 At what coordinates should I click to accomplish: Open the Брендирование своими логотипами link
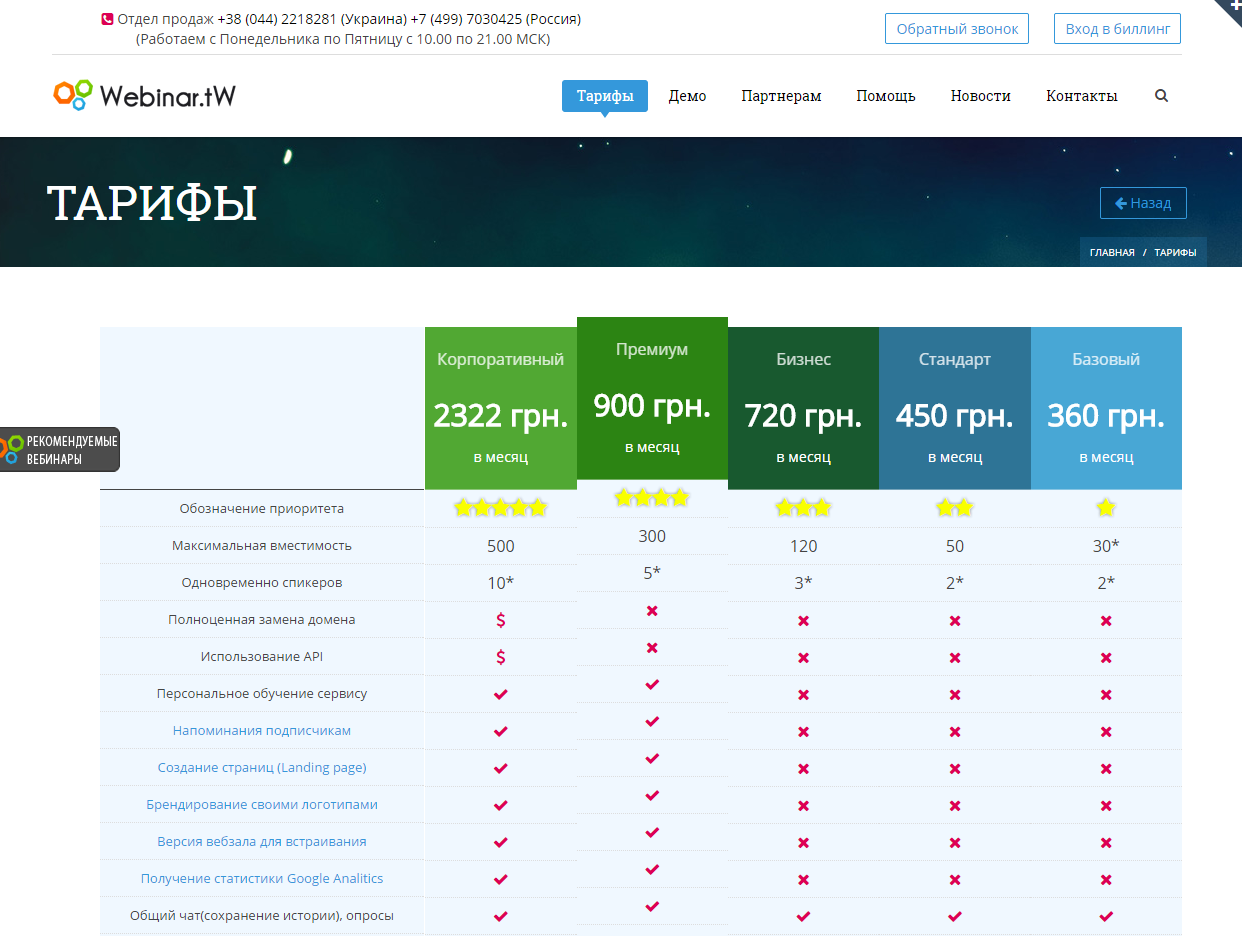point(262,804)
